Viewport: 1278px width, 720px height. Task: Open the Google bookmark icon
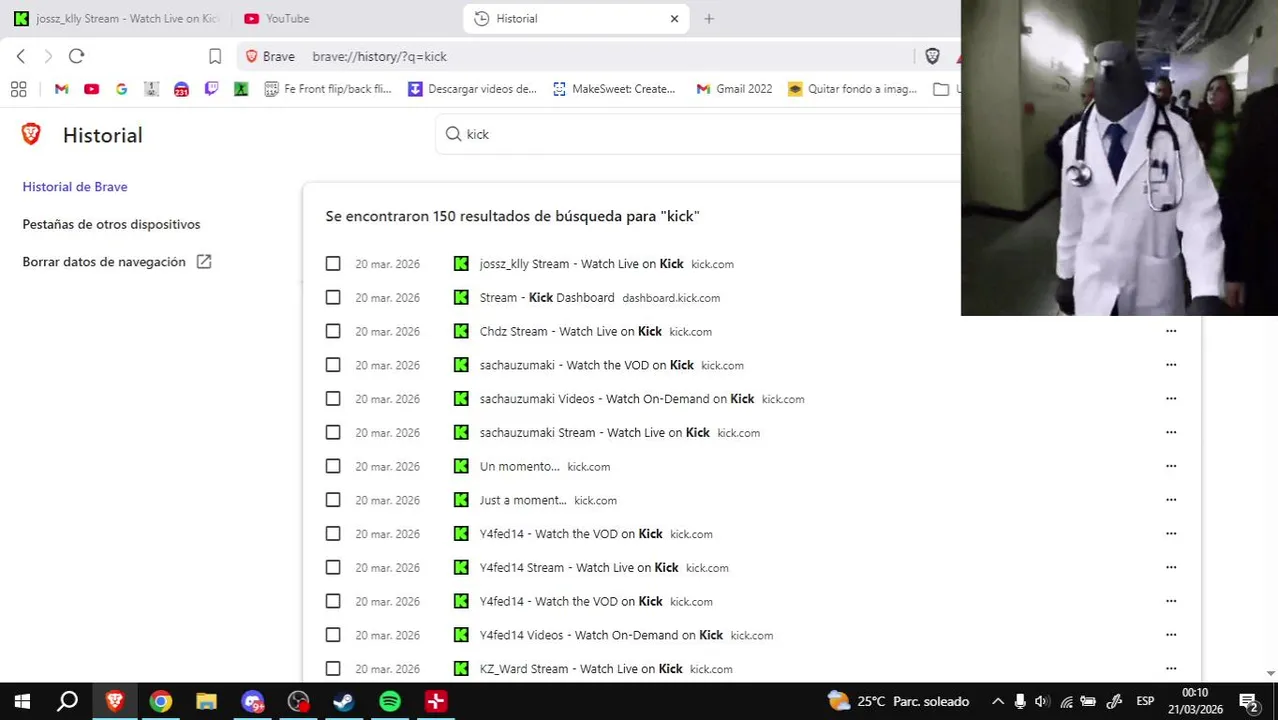pos(121,89)
